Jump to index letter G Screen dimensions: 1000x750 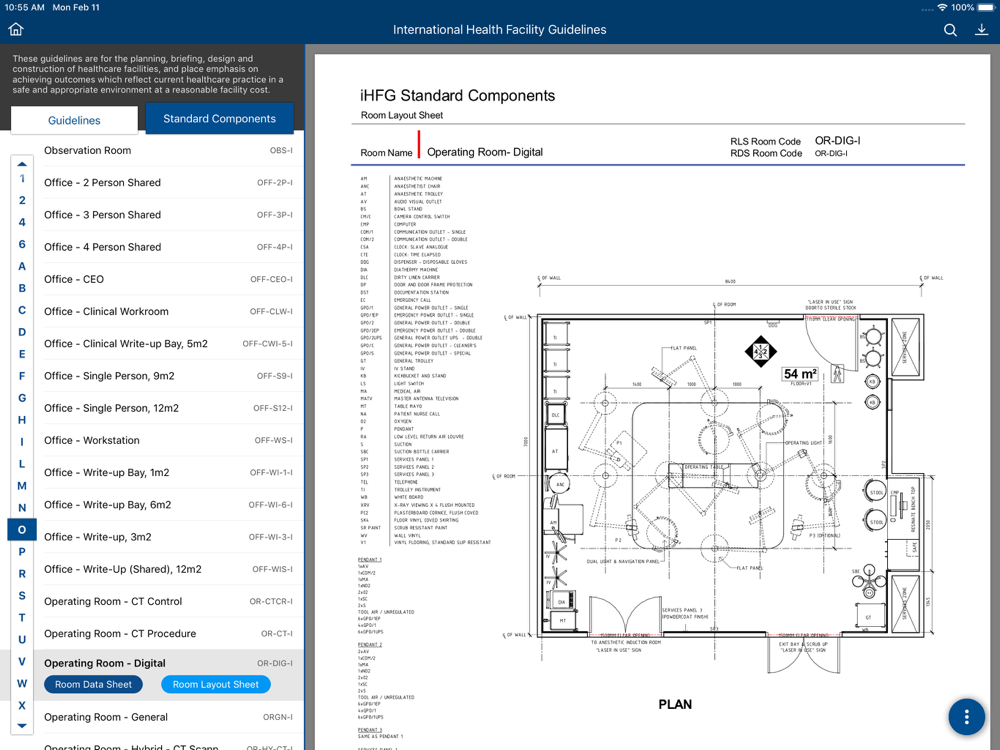22,398
